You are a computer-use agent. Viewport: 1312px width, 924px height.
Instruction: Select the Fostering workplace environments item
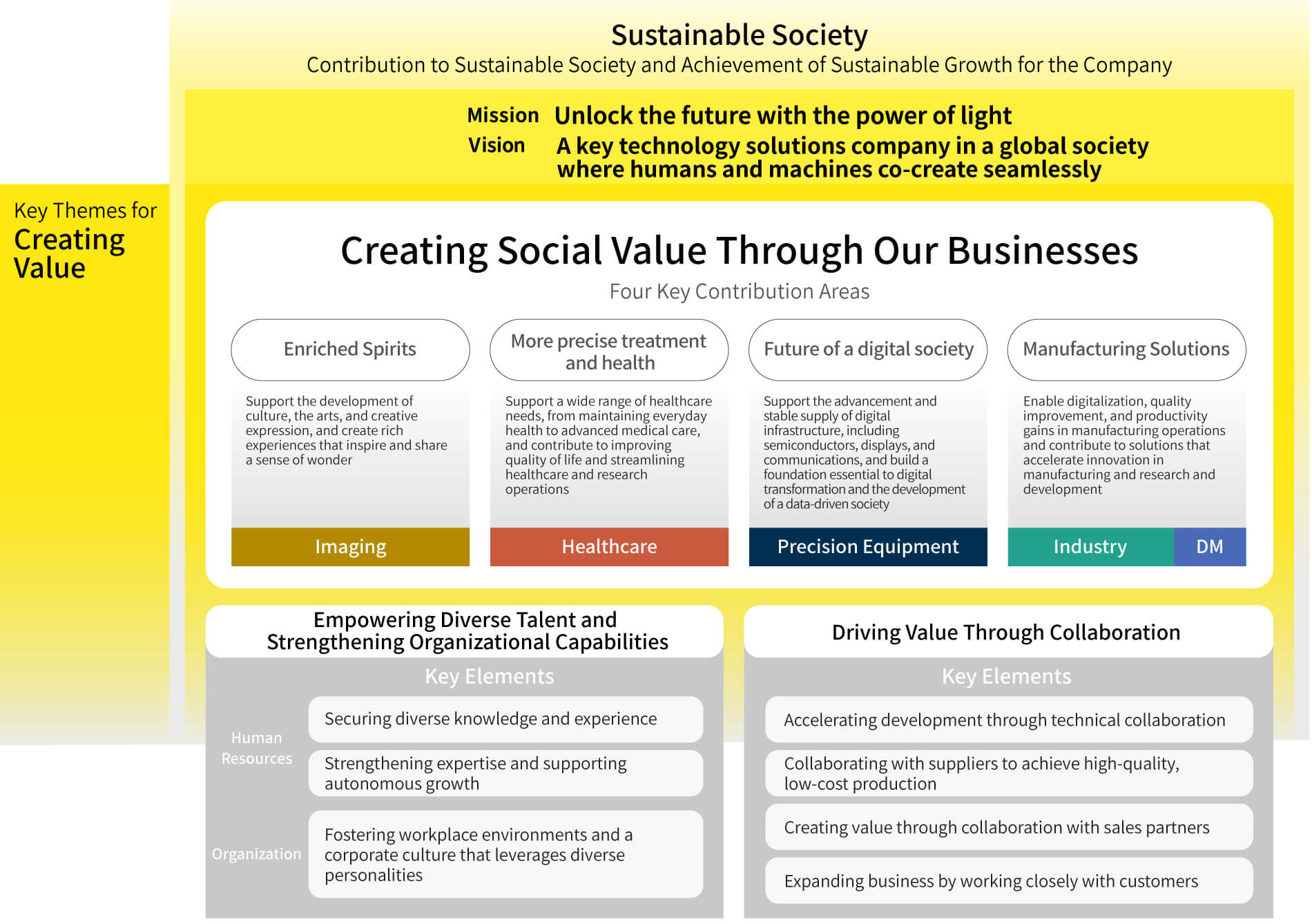pos(505,854)
